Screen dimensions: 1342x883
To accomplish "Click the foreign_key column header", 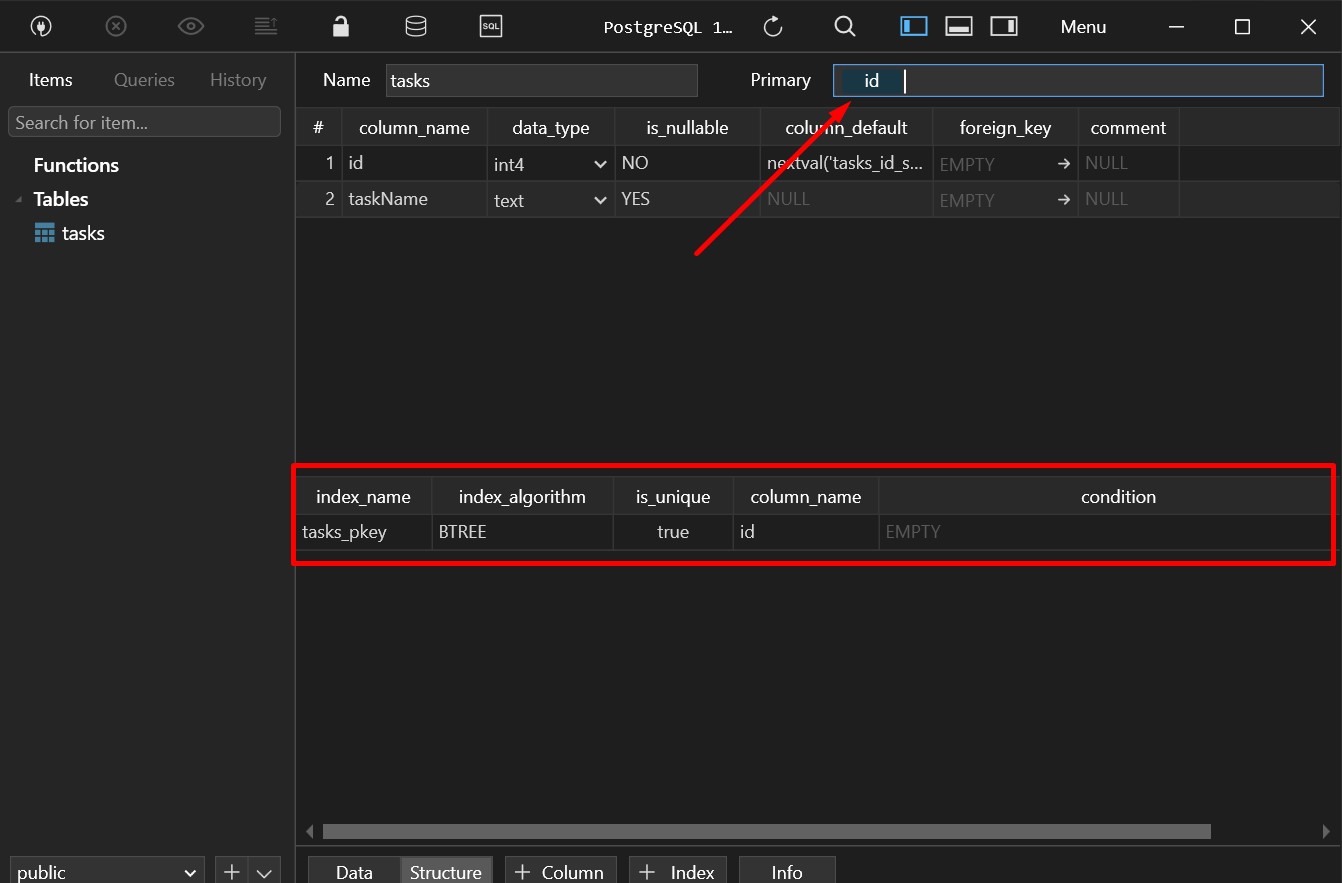I will tap(1005, 128).
